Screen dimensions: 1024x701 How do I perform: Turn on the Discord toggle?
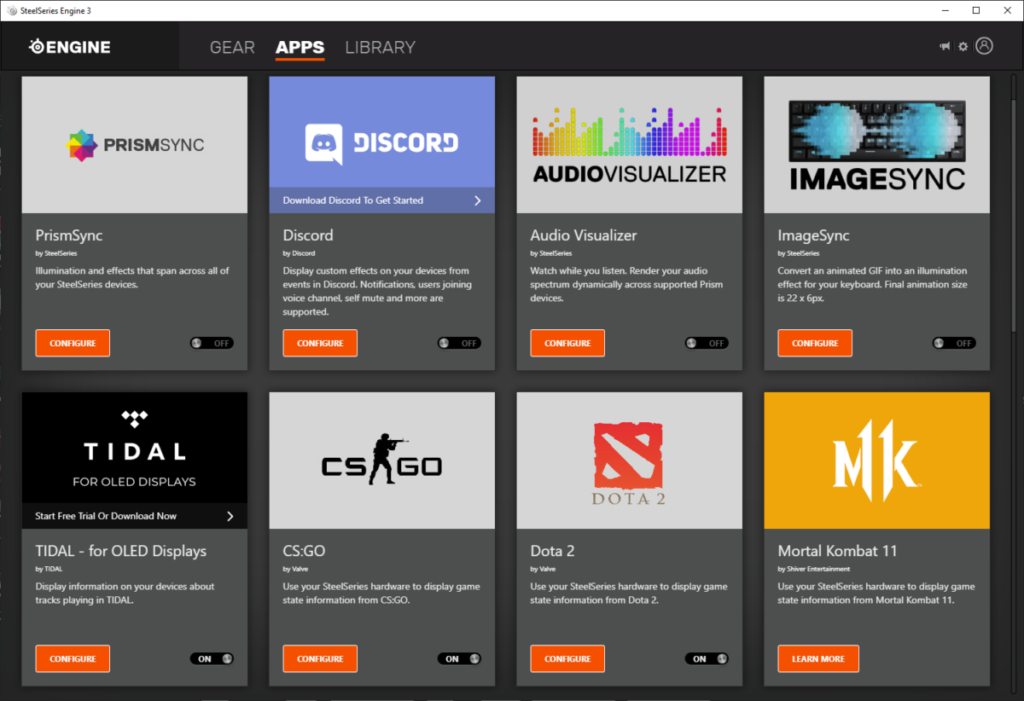(459, 343)
